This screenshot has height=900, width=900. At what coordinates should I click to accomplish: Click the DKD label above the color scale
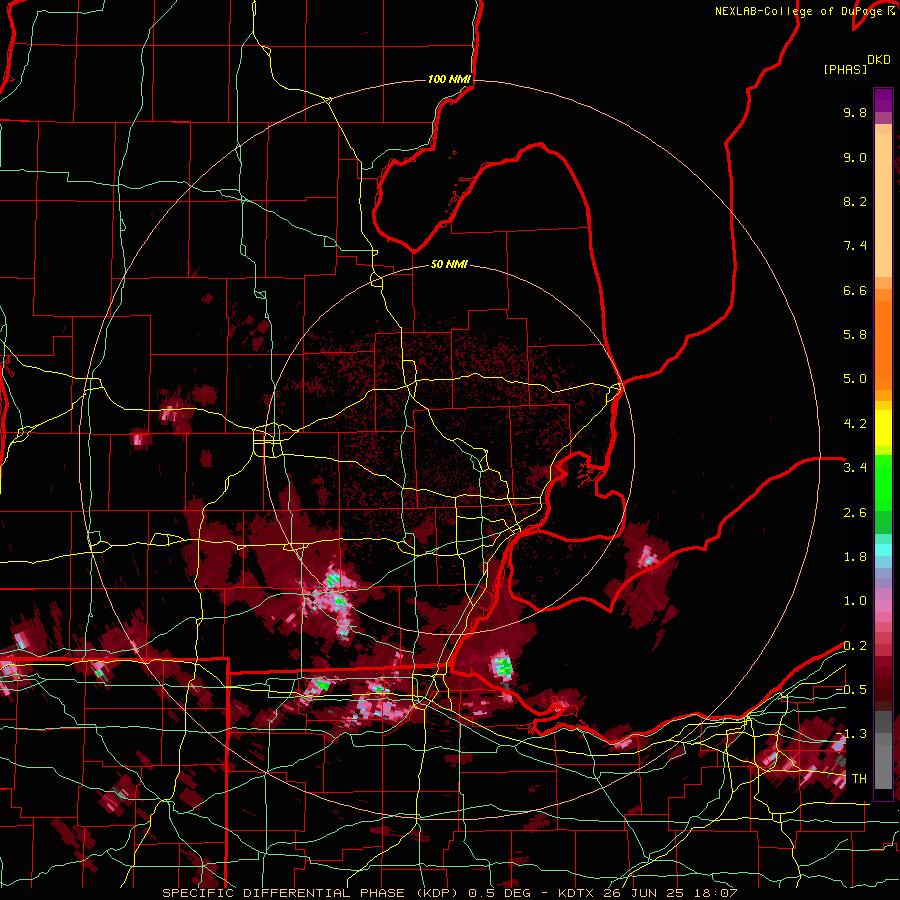(x=879, y=60)
